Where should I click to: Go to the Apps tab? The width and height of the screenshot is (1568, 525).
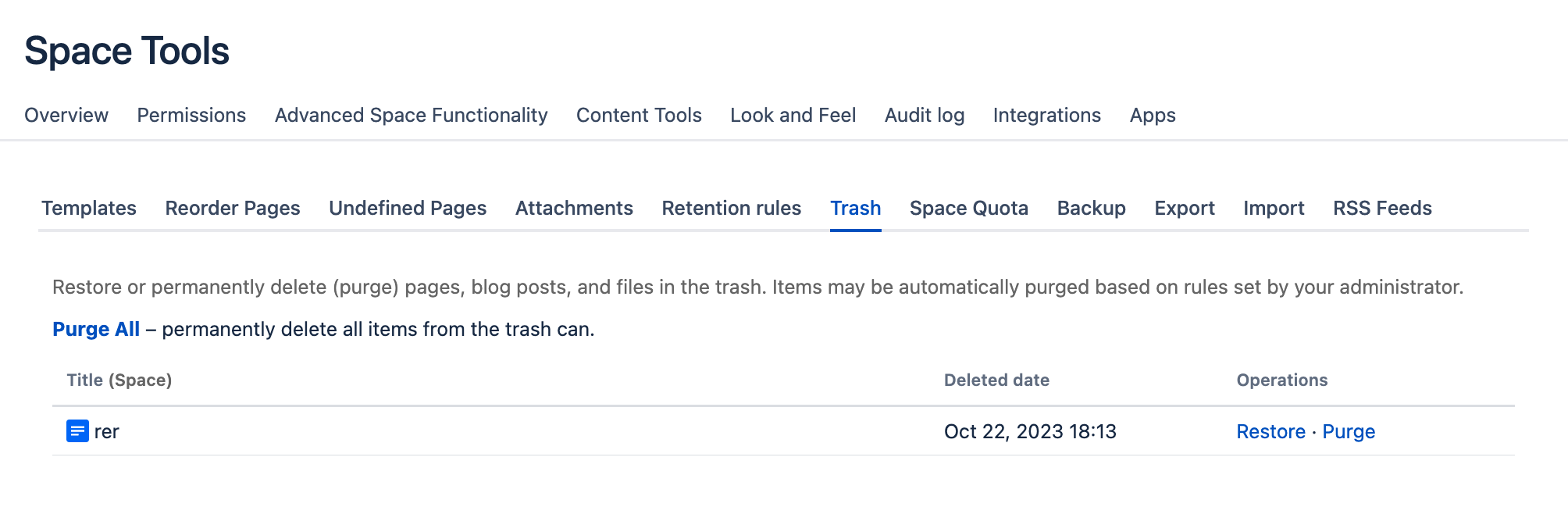click(x=1152, y=115)
